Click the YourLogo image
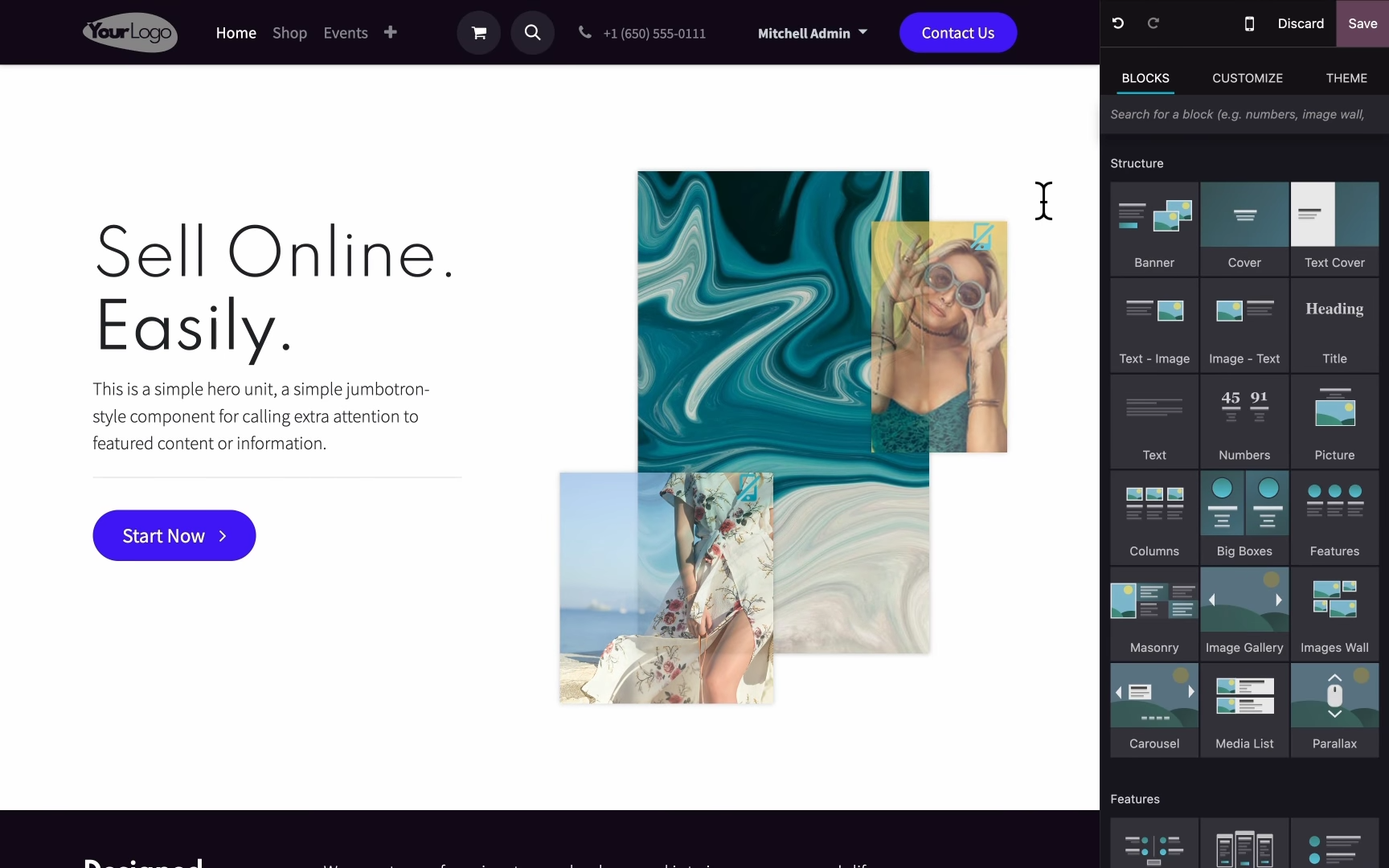This screenshot has height=868, width=1389. [x=130, y=32]
